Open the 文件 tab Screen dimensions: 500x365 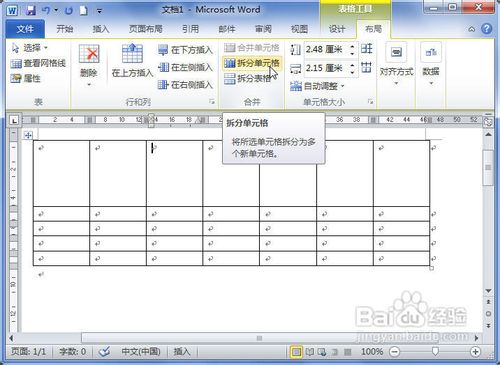tap(25, 29)
